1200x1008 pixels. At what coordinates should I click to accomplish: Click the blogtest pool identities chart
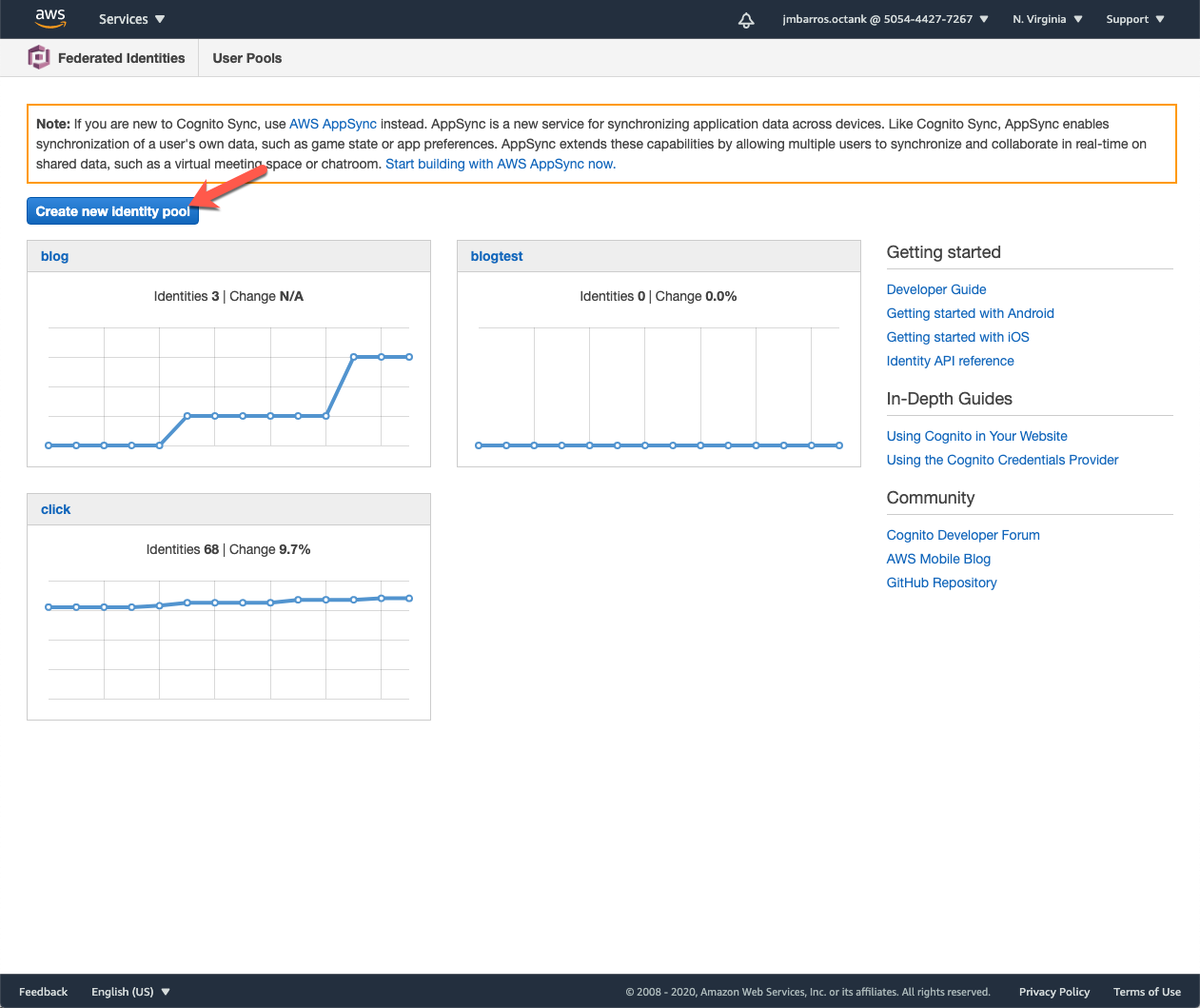659,386
